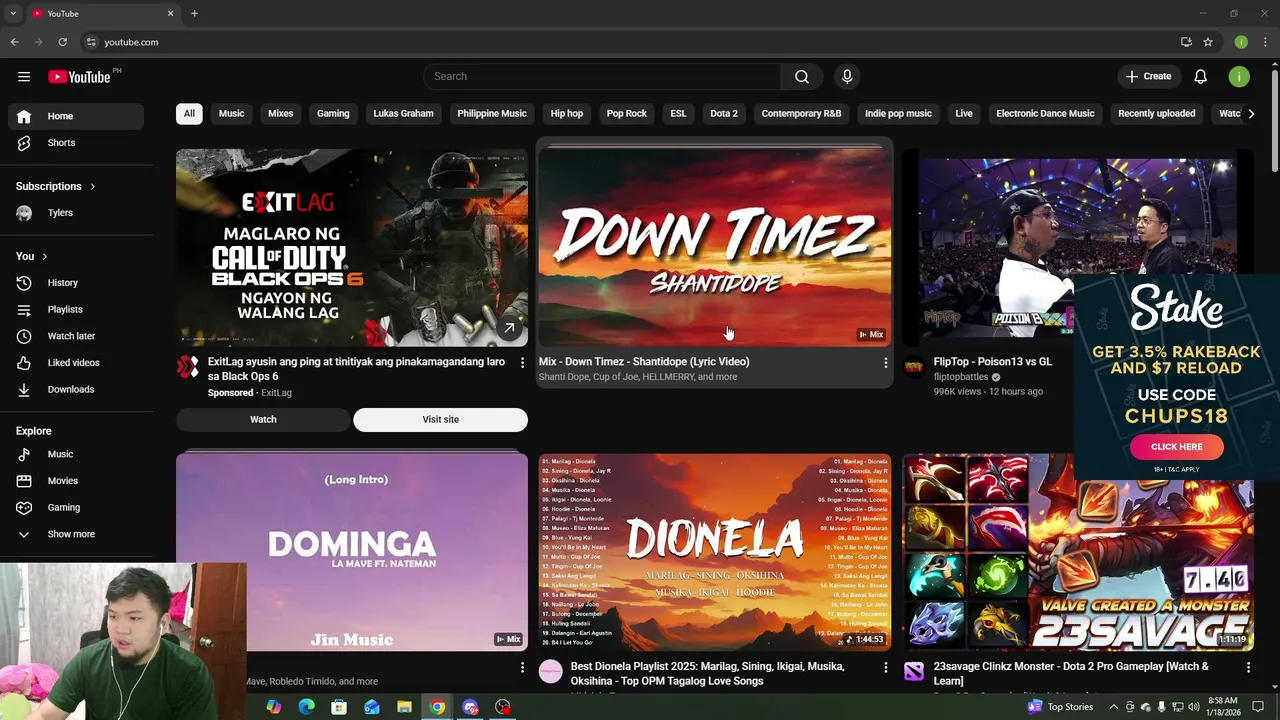This screenshot has width=1280, height=720.
Task: Click CLICK HERE on Stake overlay
Action: tap(1177, 447)
